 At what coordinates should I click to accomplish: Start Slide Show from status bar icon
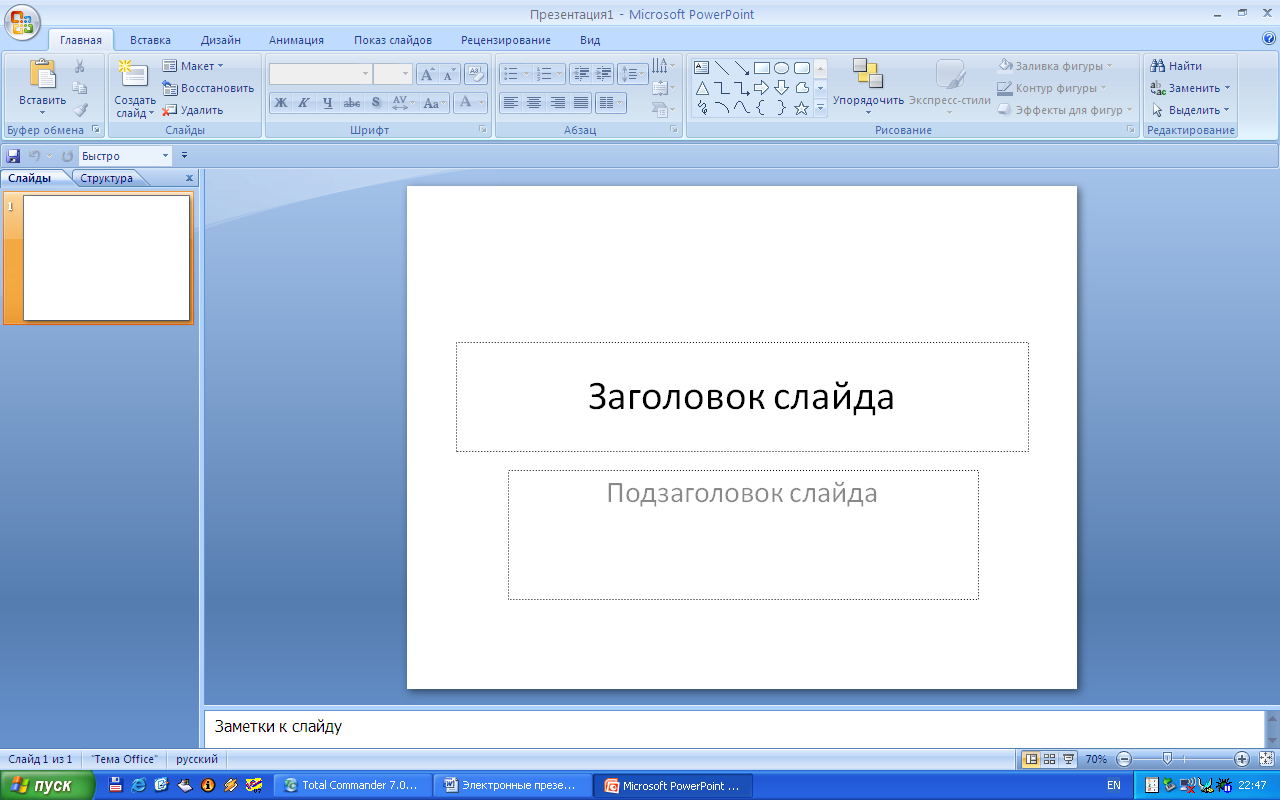tap(1068, 759)
